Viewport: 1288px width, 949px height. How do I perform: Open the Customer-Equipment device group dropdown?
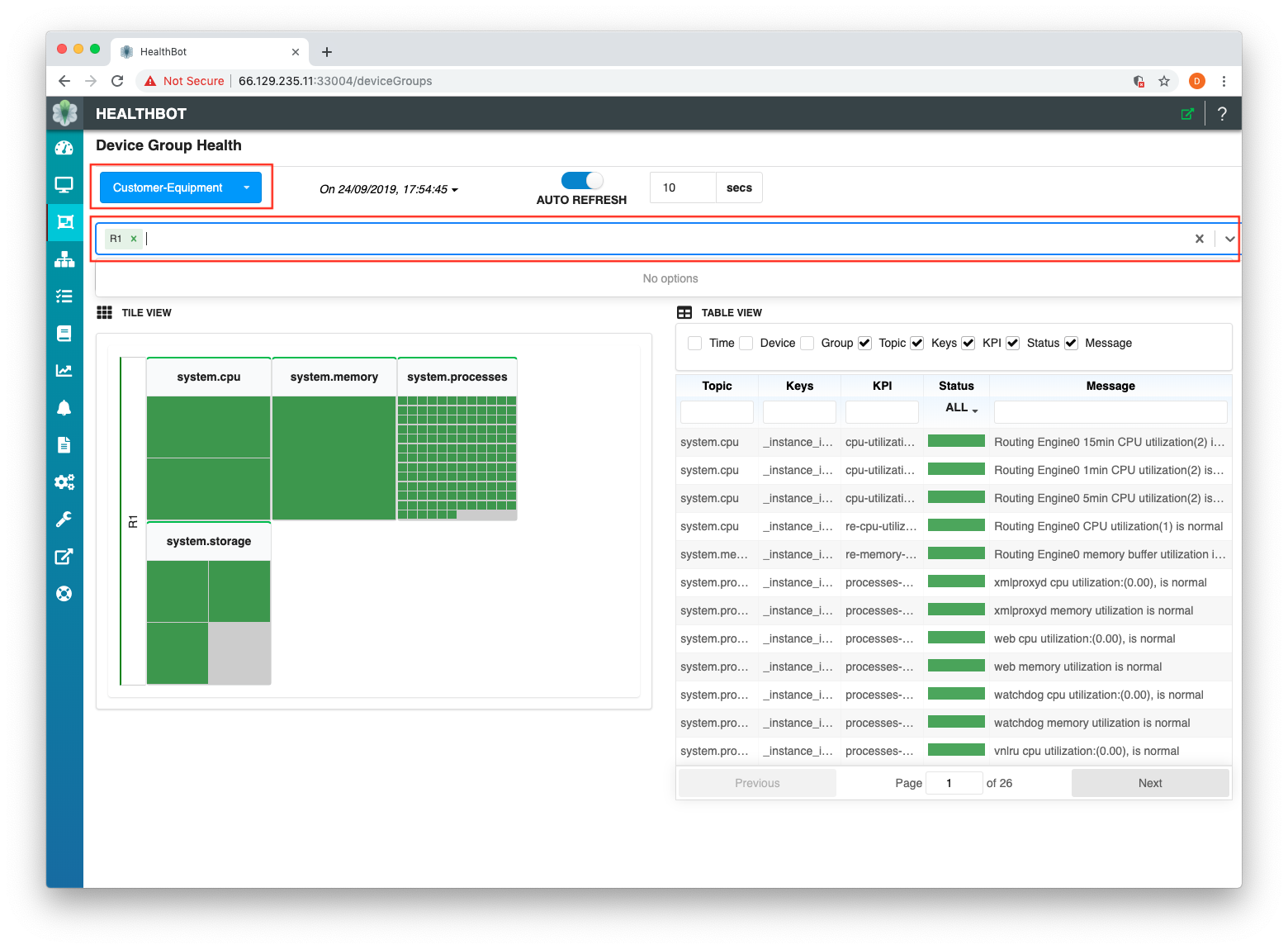click(x=181, y=187)
